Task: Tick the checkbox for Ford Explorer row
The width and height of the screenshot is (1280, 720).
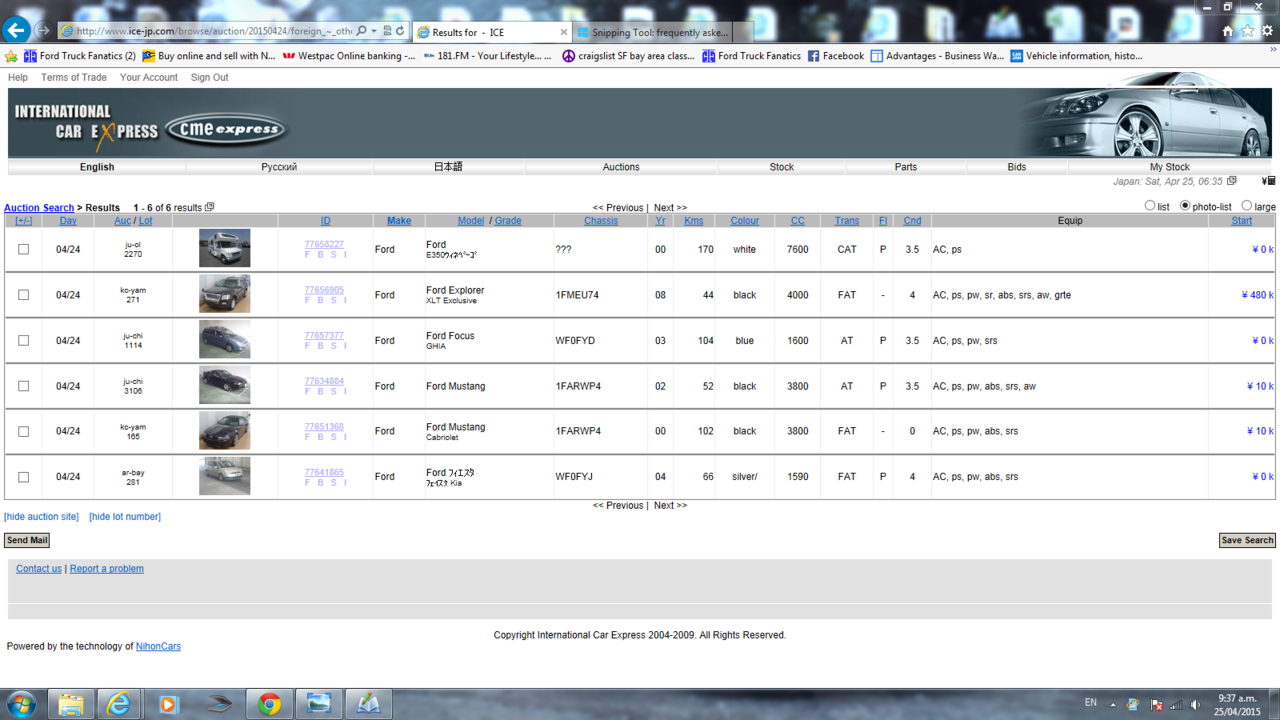Action: [x=23, y=295]
